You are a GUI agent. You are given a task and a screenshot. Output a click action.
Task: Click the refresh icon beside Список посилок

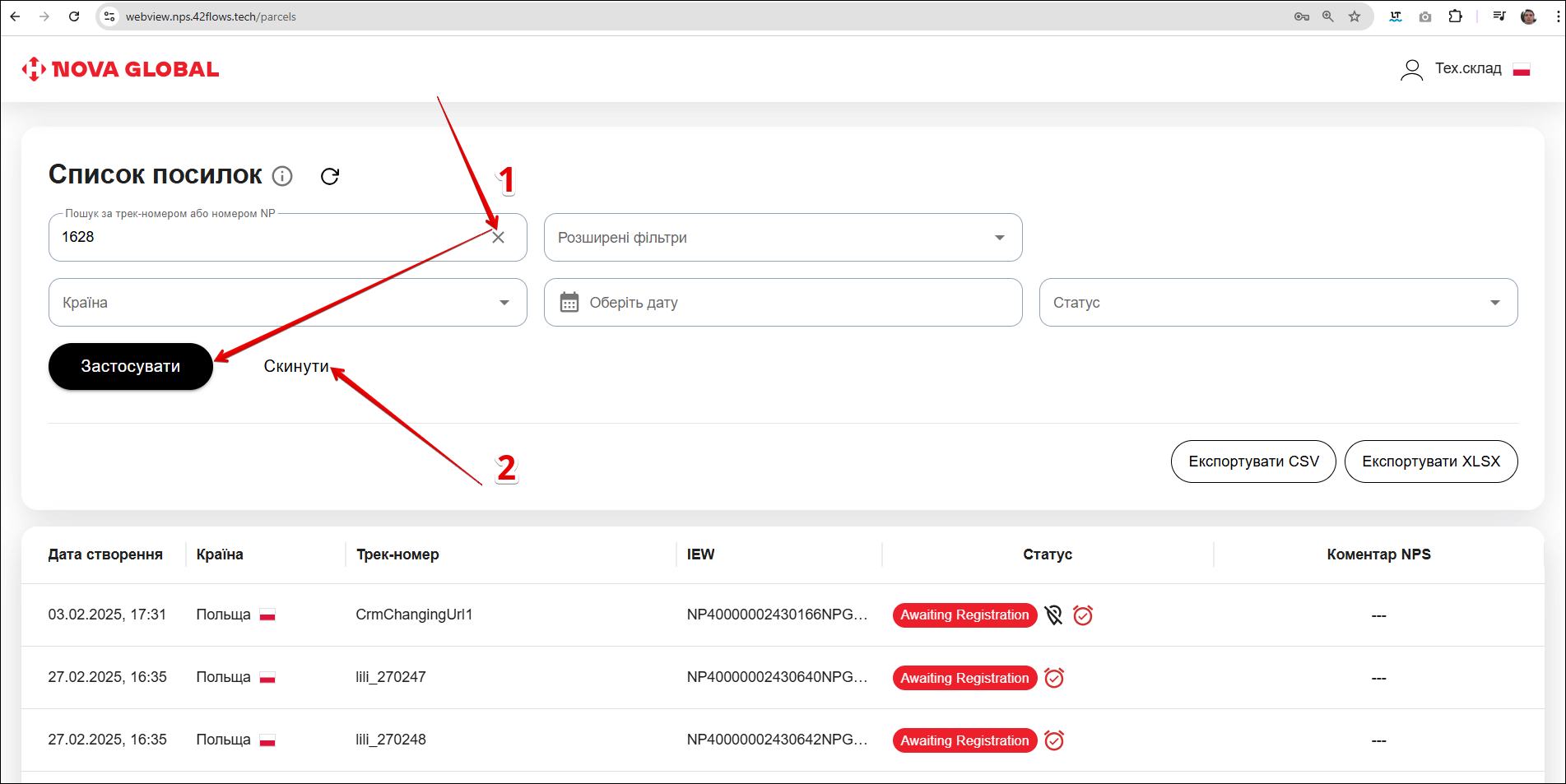point(330,176)
